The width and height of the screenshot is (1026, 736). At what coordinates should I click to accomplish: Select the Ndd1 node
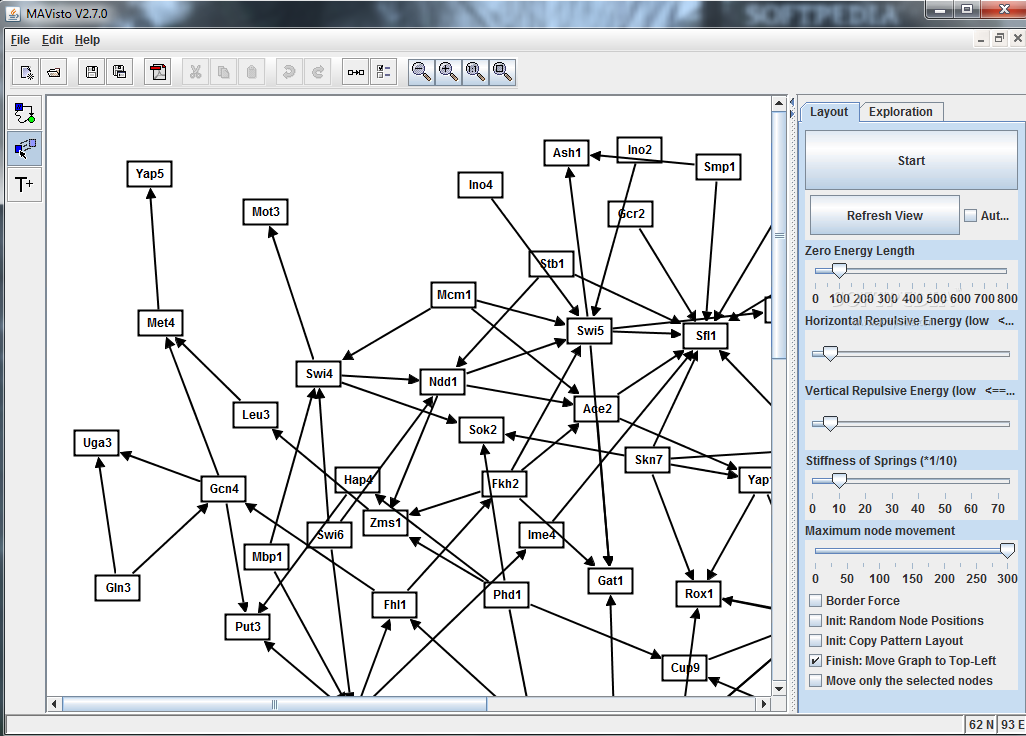[442, 381]
